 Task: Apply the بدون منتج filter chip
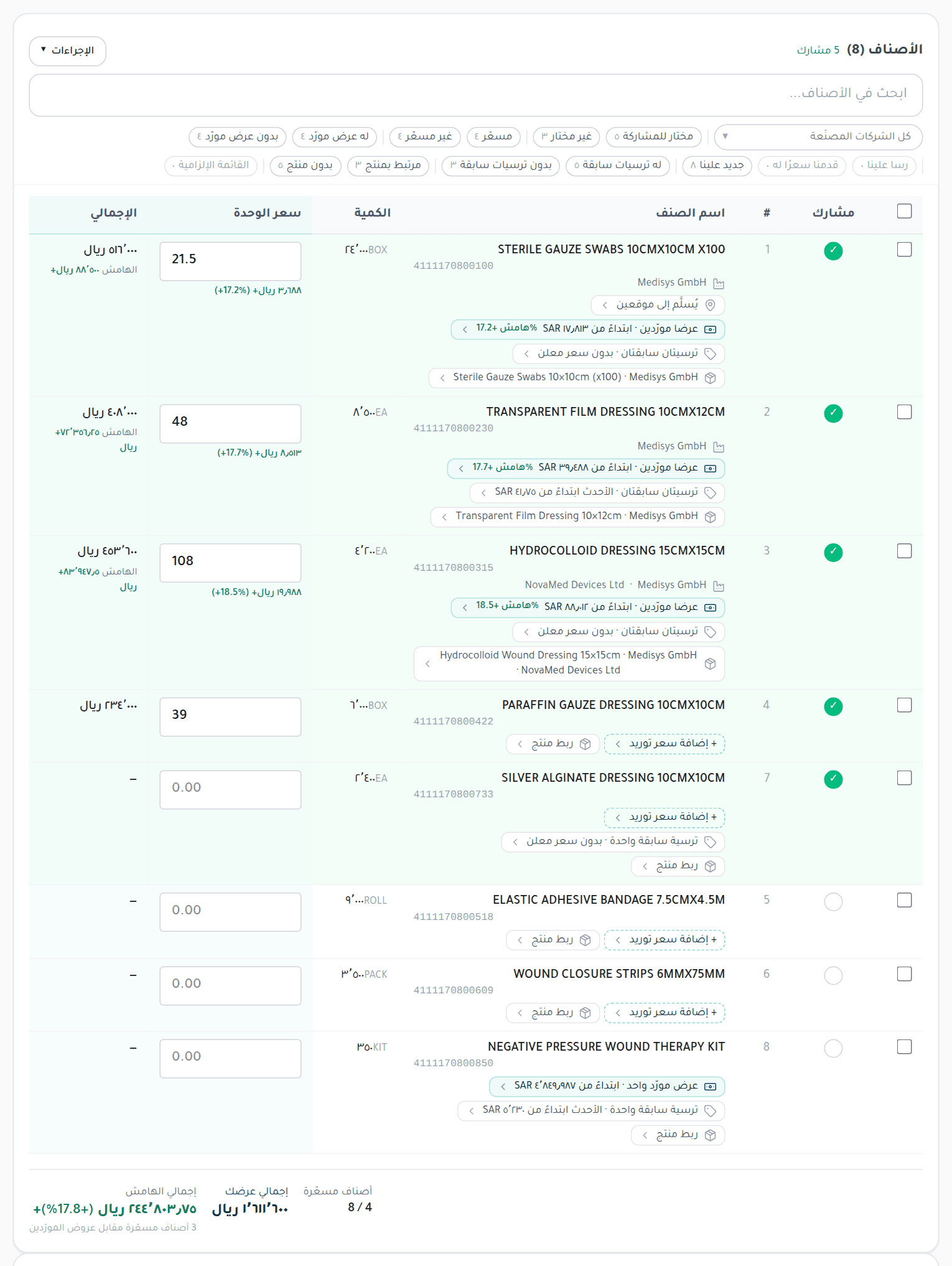tap(306, 166)
